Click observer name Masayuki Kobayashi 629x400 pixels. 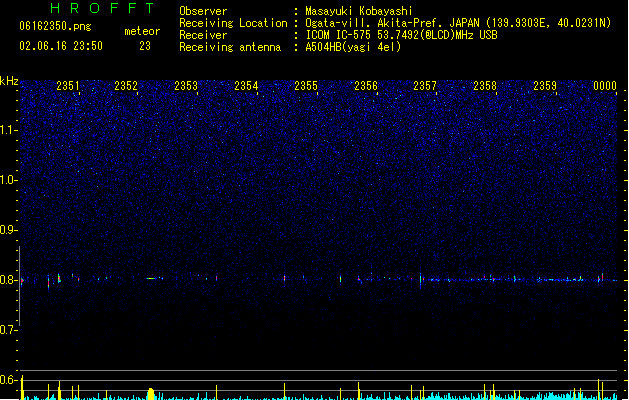coord(359,11)
